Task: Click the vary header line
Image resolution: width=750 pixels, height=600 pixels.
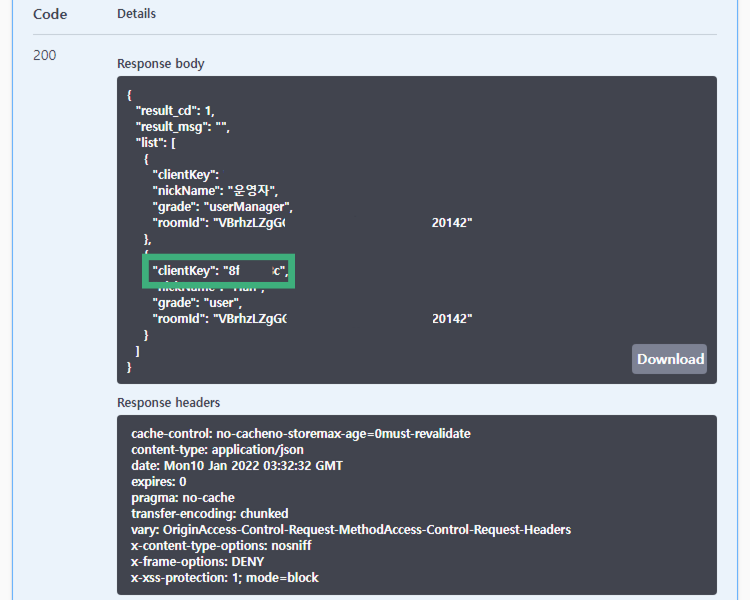Action: [350, 530]
